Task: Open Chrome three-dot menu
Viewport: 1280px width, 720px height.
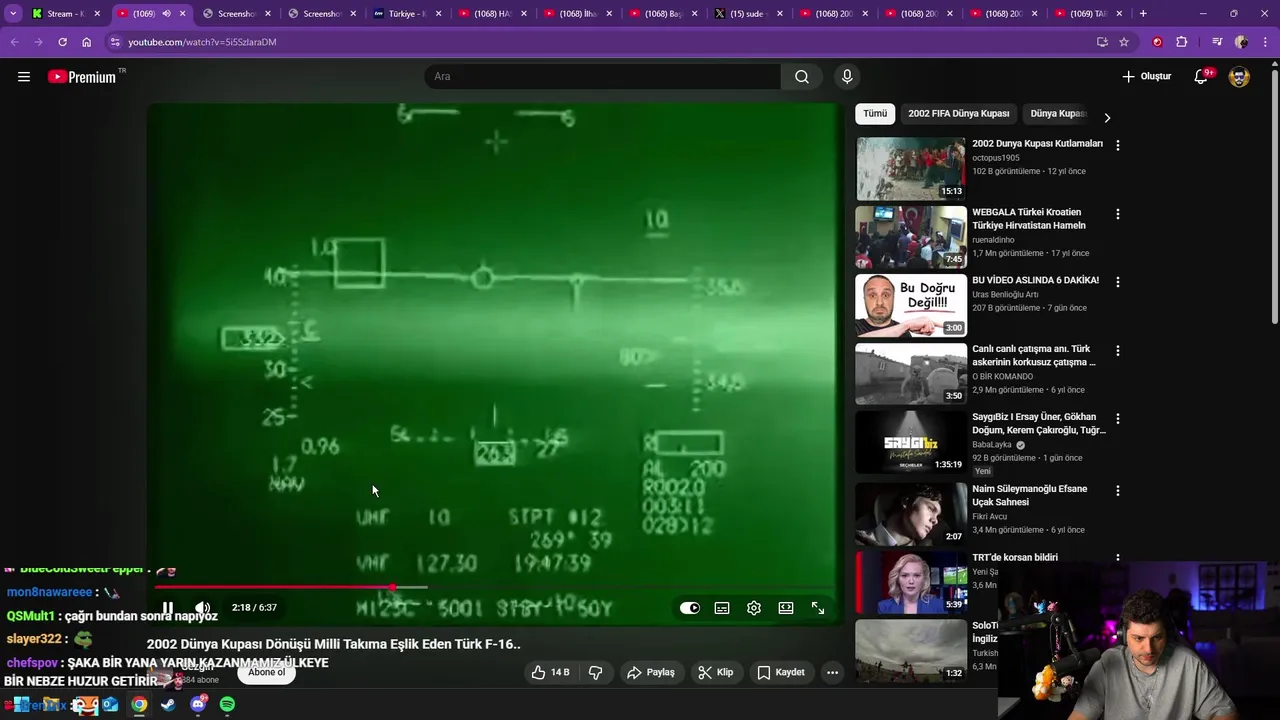Action: coord(1265,42)
